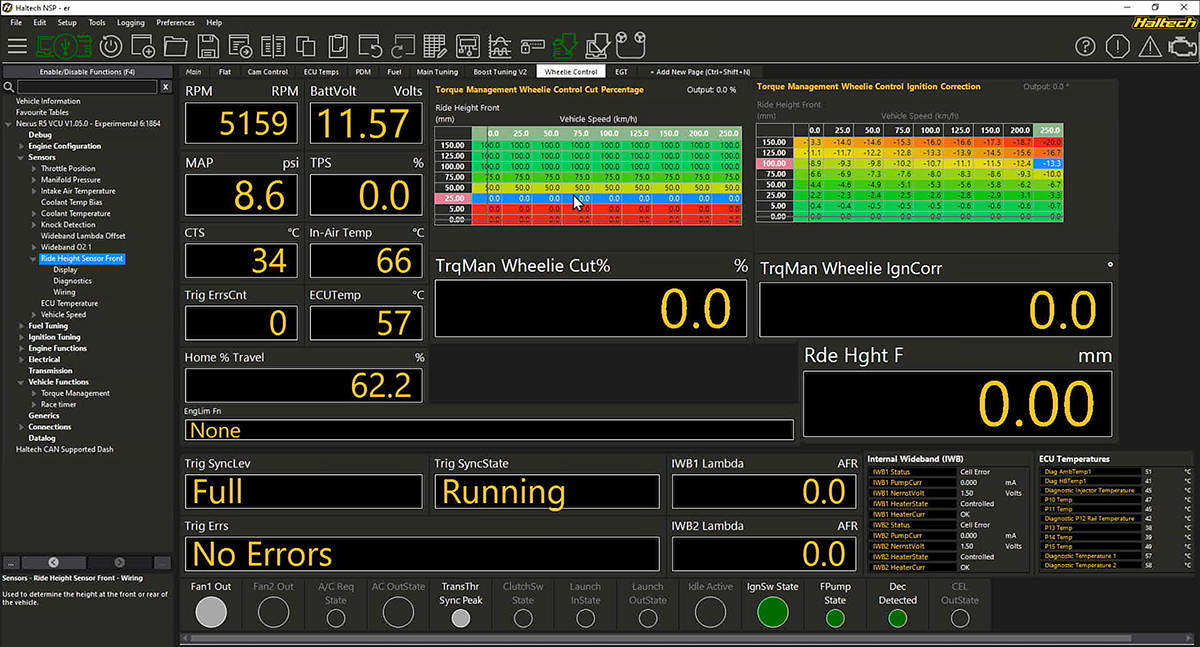
Task: Collapse the Ride Height Sensor Front node
Action: pos(34,259)
